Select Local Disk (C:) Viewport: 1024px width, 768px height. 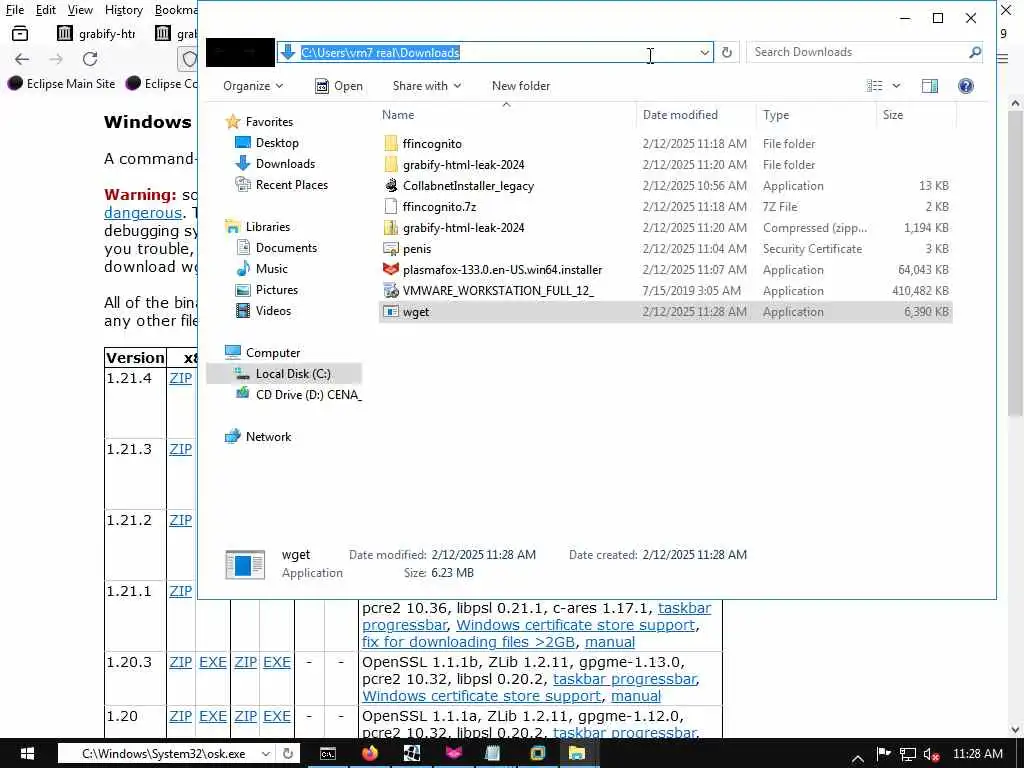283,374
